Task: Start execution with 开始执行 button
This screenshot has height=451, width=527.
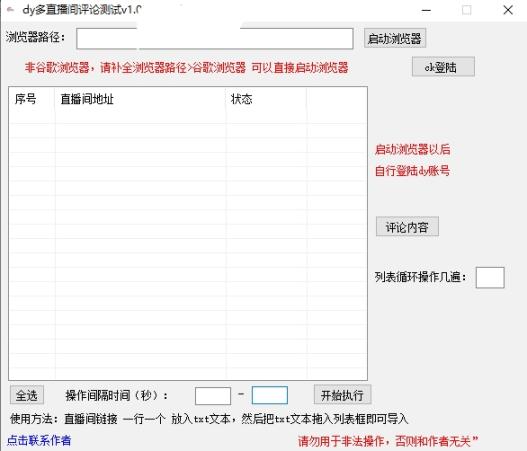Action: pyautogui.click(x=342, y=395)
